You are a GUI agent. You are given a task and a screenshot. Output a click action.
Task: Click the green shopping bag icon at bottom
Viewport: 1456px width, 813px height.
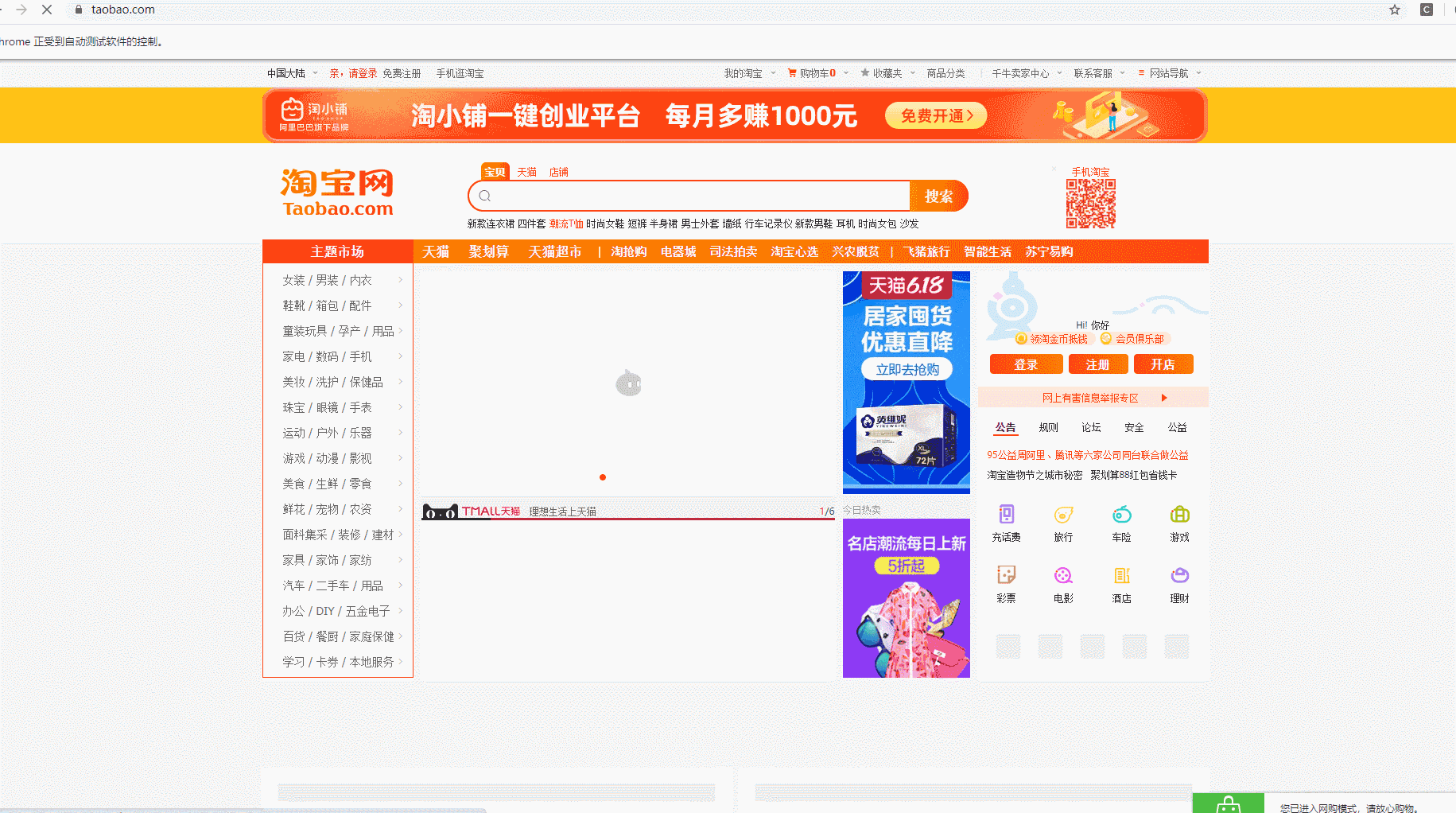pyautogui.click(x=1229, y=804)
